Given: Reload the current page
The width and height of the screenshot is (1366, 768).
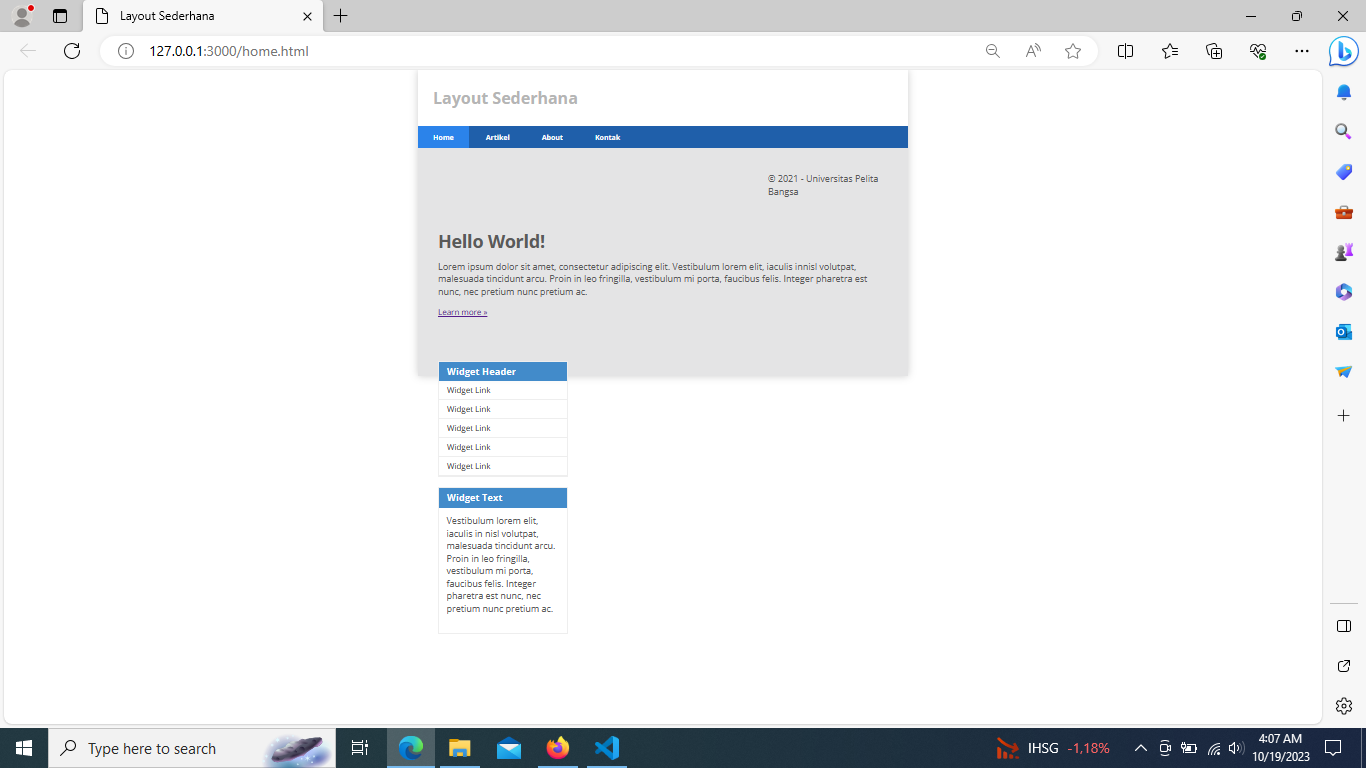Looking at the screenshot, I should point(71,51).
